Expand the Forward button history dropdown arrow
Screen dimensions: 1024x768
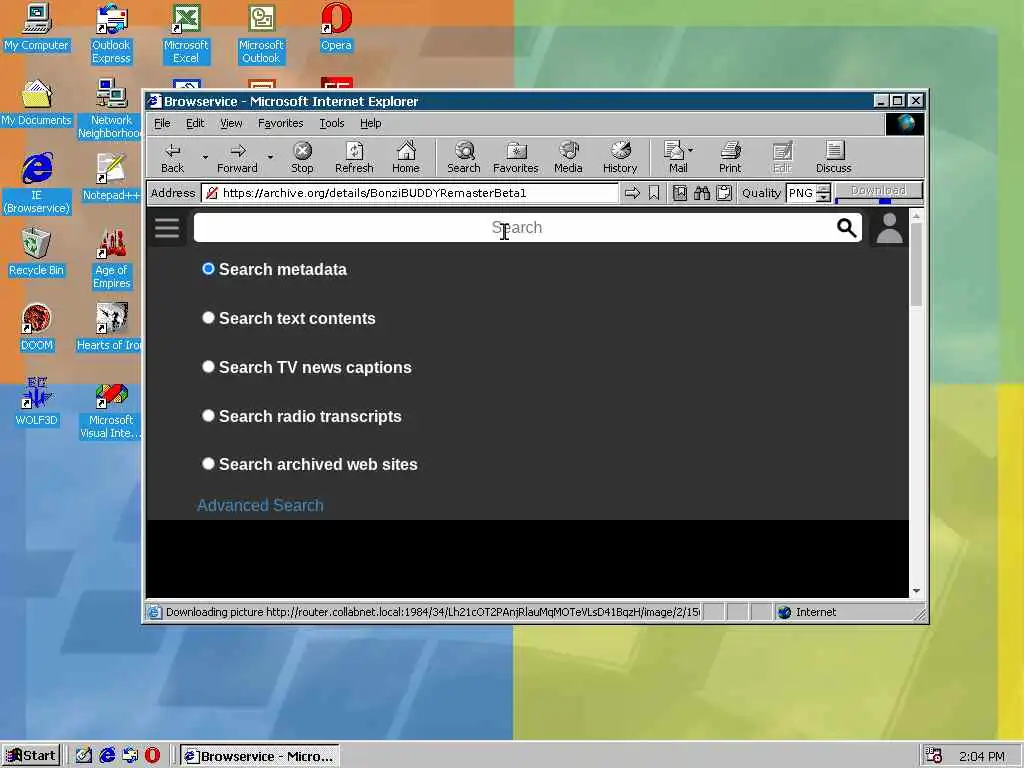pos(270,157)
